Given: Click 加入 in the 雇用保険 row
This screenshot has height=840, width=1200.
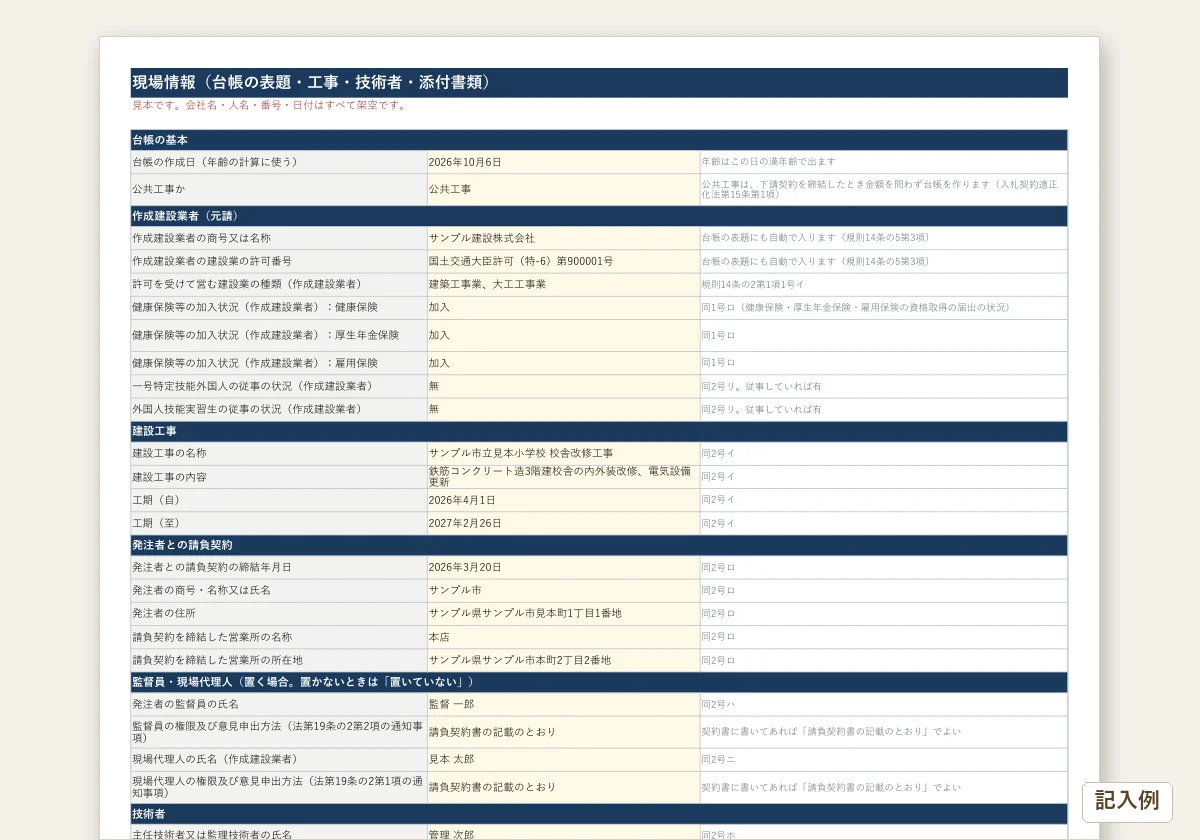Looking at the screenshot, I should click(564, 363).
